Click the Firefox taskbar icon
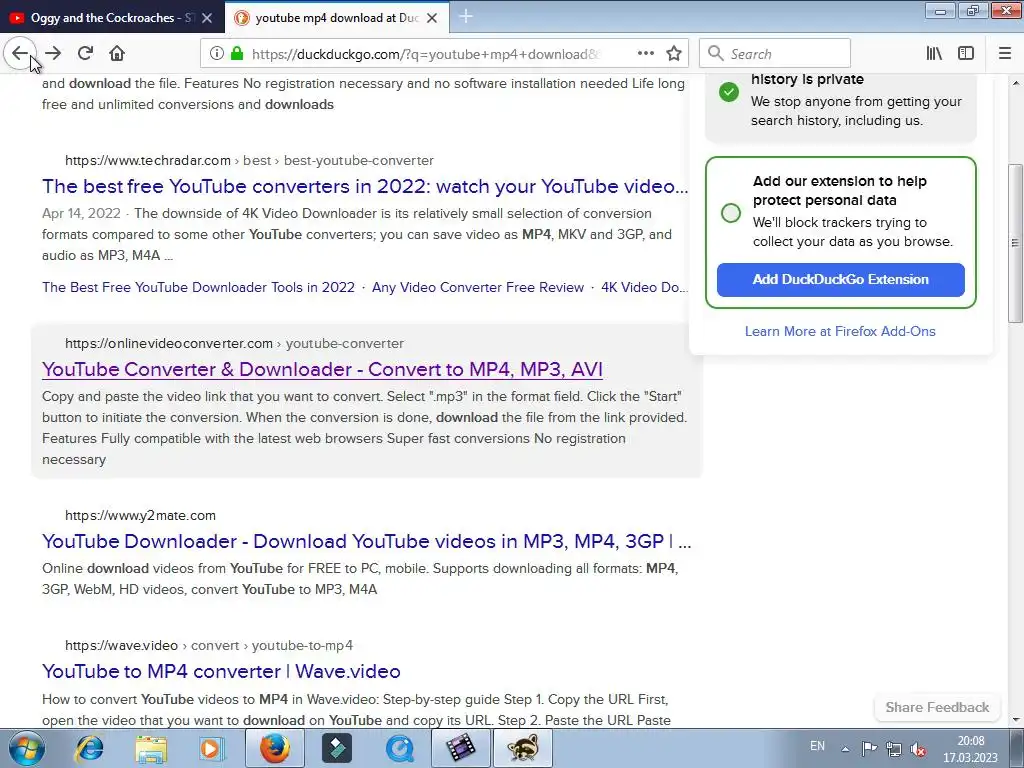Image resolution: width=1024 pixels, height=768 pixels. 275,748
